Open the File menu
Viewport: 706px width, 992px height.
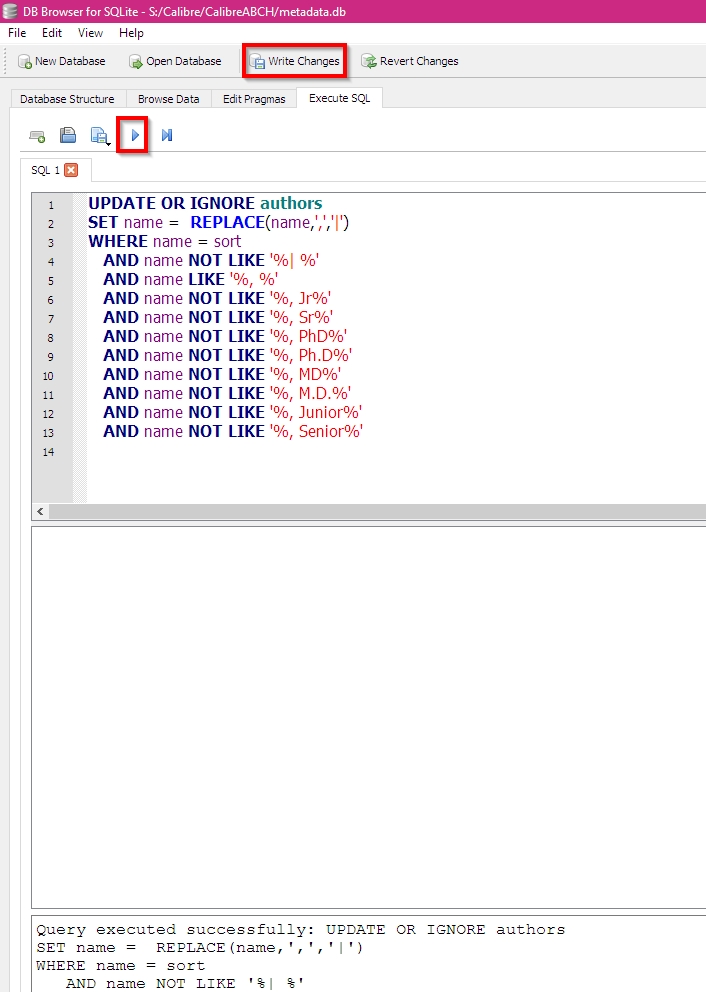17,33
